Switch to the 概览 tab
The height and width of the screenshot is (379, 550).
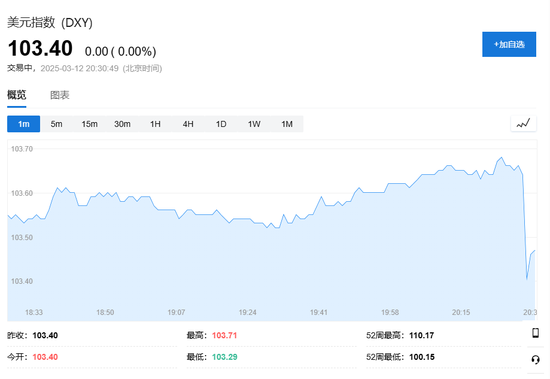pyautogui.click(x=16, y=95)
